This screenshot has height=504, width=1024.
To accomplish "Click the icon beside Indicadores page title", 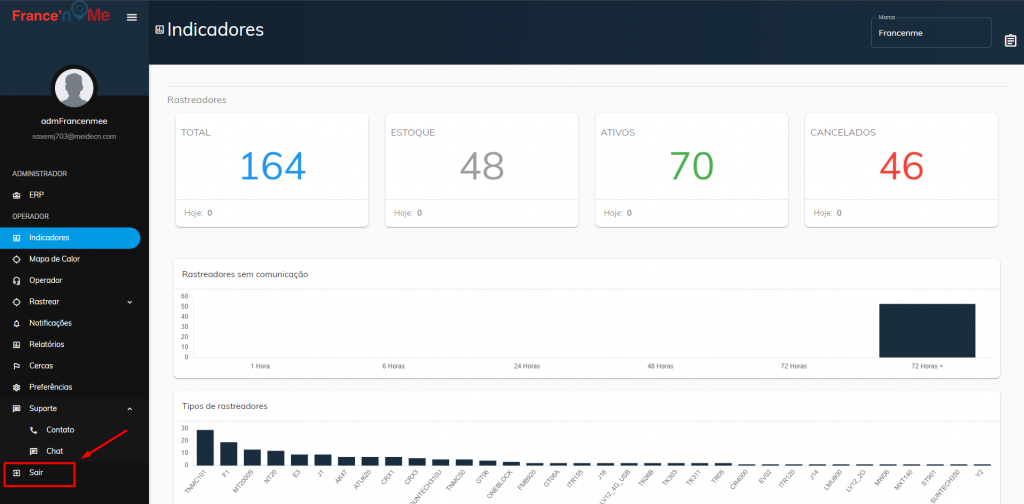I will tap(159, 29).
